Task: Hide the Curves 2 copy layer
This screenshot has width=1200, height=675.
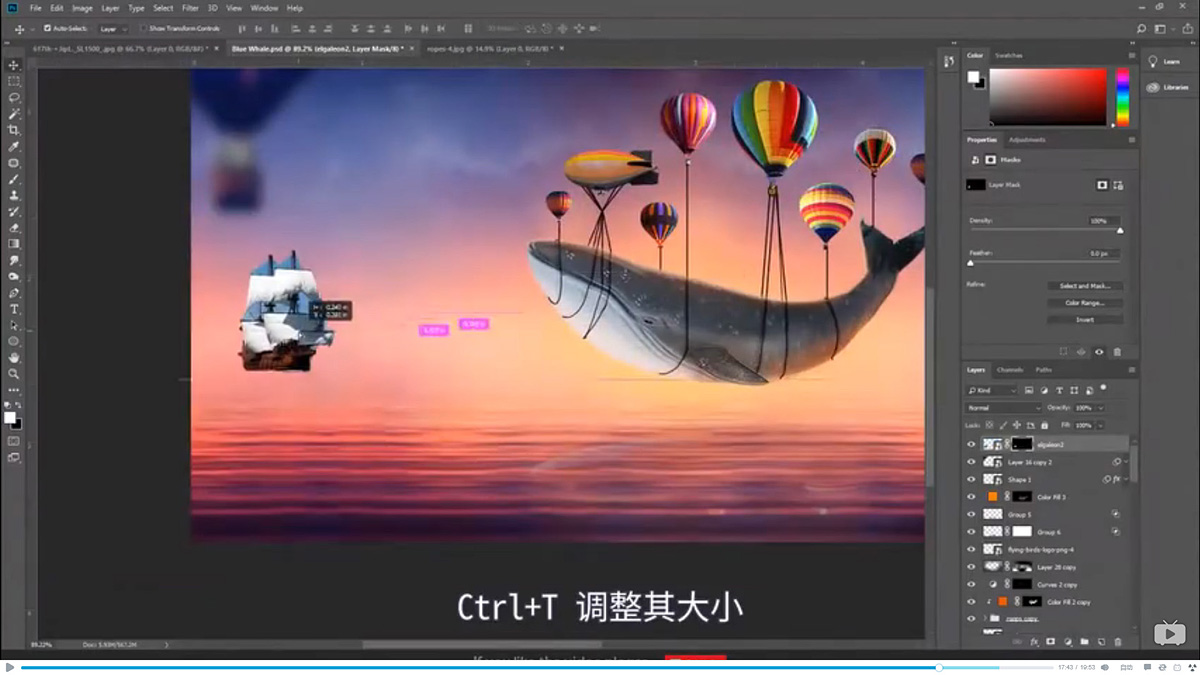Action: tap(971, 584)
